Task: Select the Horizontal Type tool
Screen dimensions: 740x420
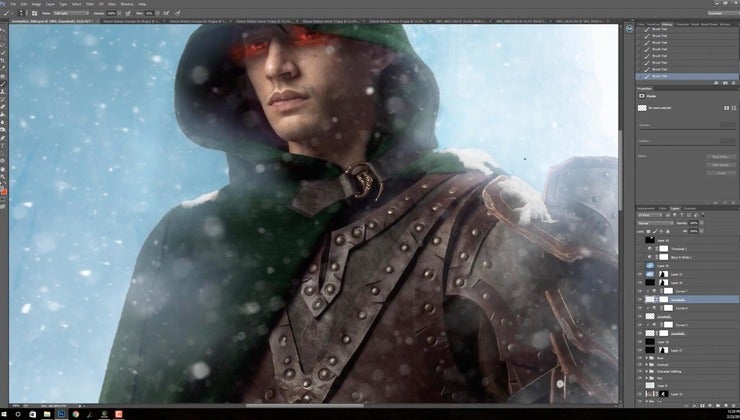Action: (4, 146)
